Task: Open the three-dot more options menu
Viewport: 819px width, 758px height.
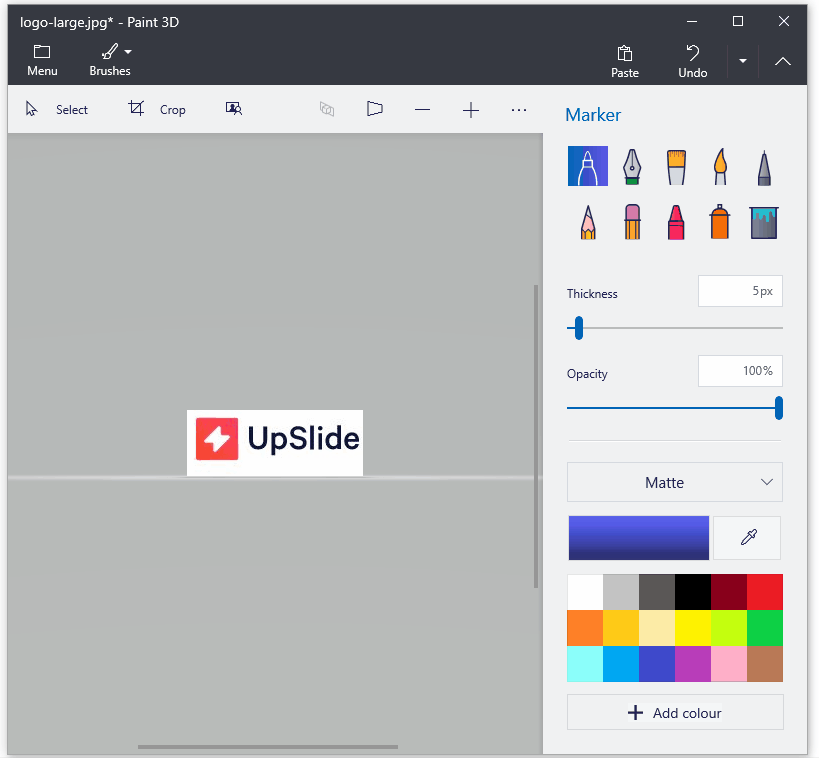Action: 519,110
